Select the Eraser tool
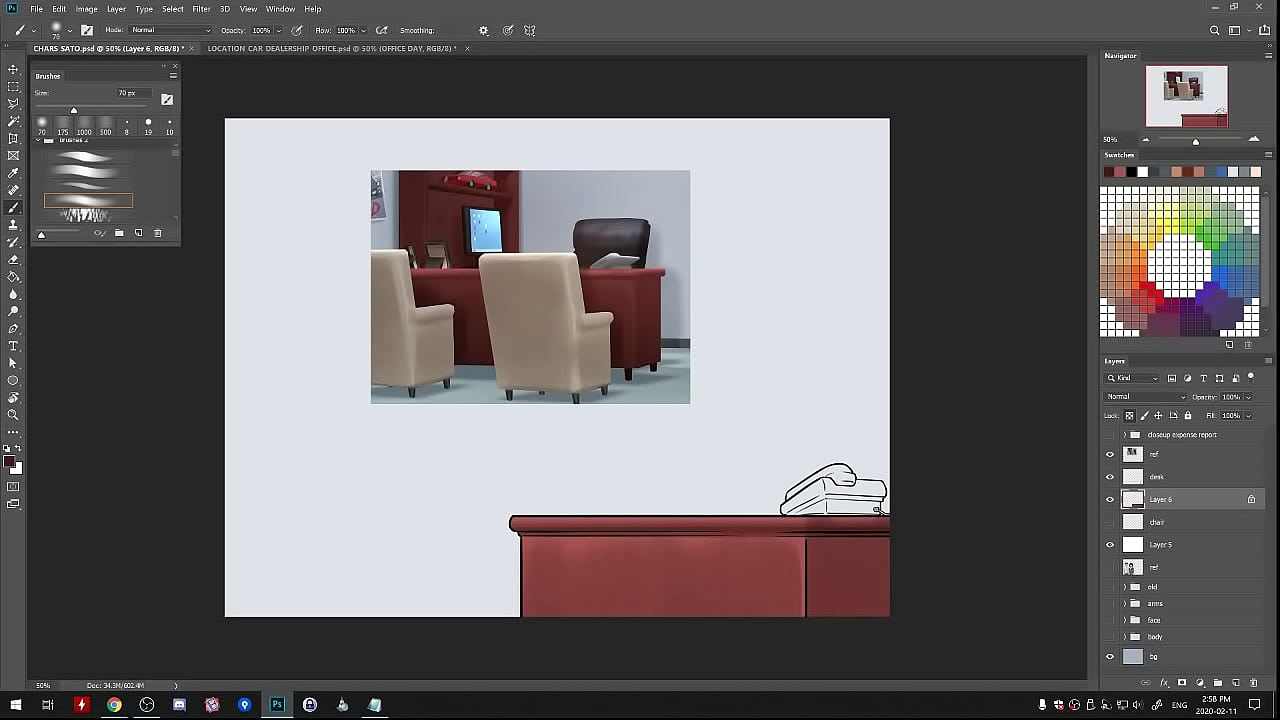Screen dimensions: 1280x720 point(13,259)
